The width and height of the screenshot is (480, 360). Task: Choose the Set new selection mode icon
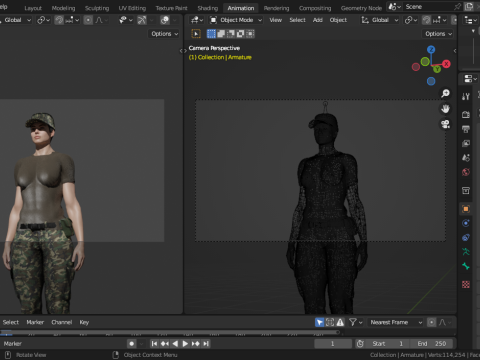(x=211, y=34)
